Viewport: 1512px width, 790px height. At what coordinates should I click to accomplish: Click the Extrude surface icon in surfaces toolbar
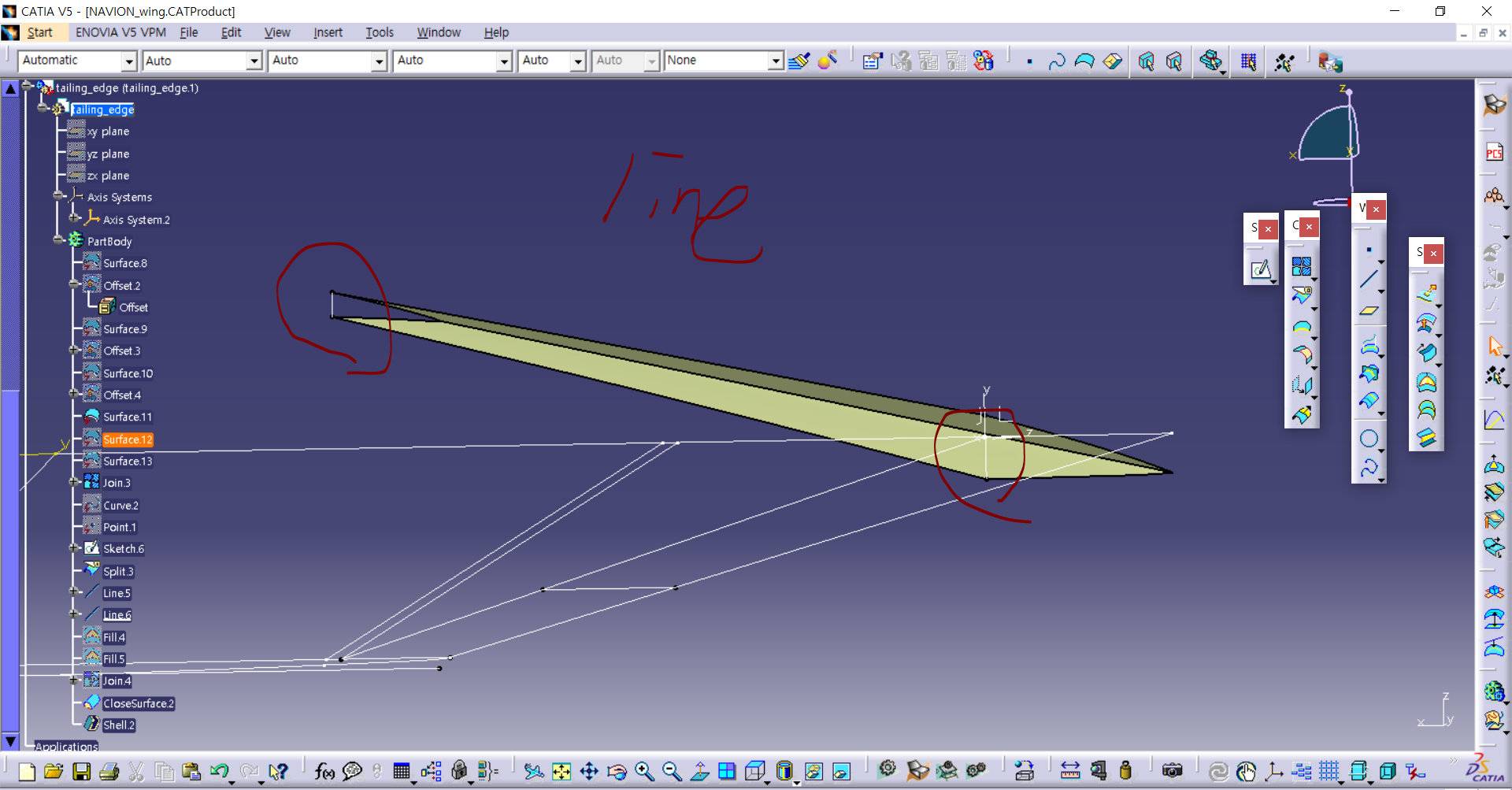(x=1426, y=294)
